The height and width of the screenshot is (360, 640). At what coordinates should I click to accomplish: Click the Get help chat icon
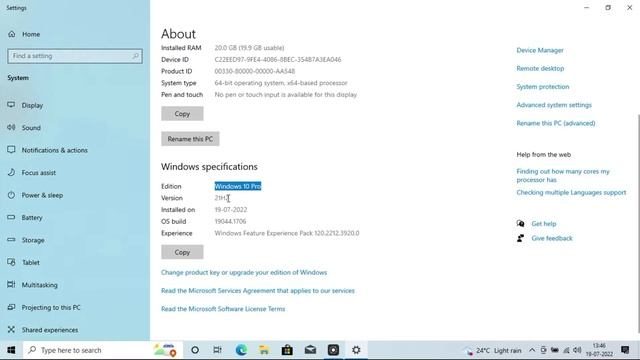pos(520,223)
